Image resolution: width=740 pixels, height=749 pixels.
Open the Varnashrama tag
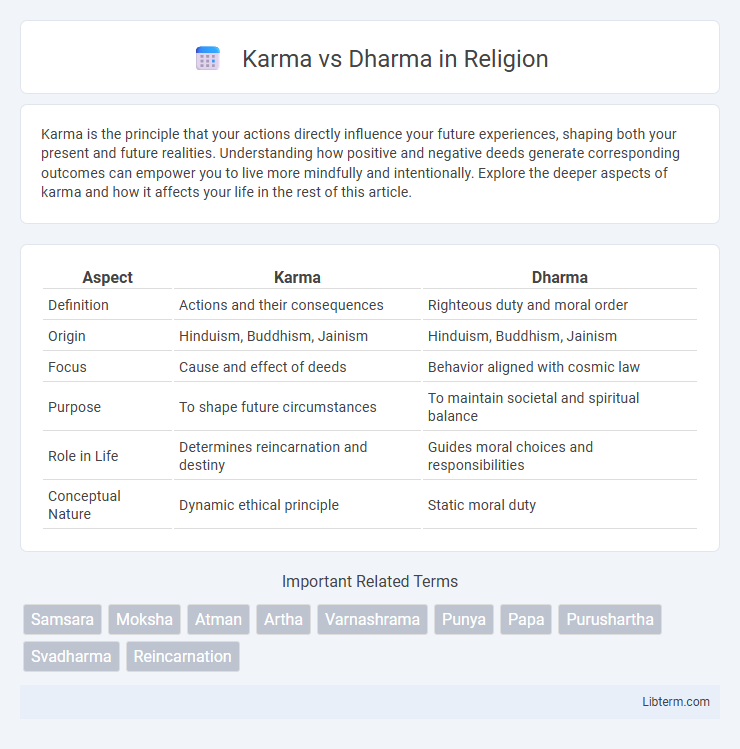[373, 620]
